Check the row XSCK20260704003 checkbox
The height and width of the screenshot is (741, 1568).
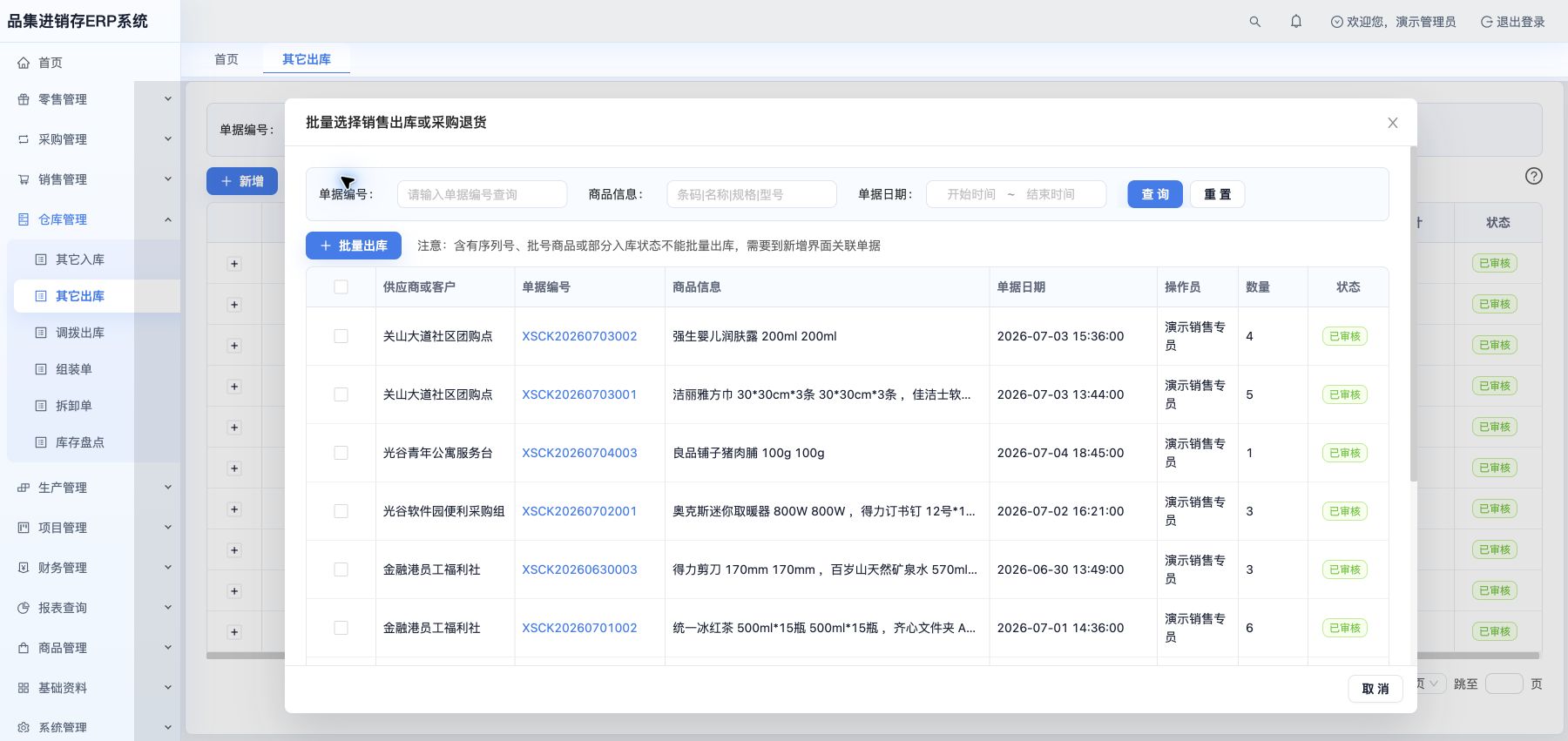[341, 453]
